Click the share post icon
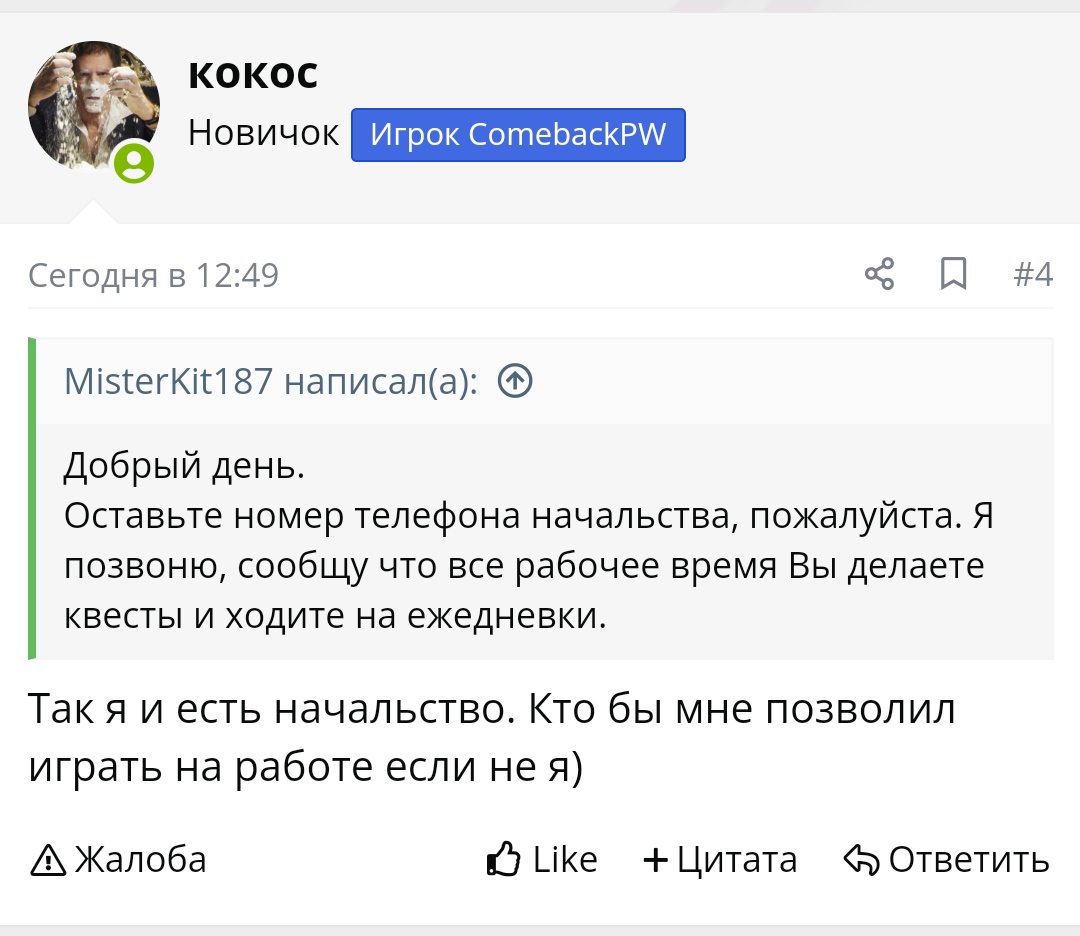The width and height of the screenshot is (1080, 936). click(879, 274)
